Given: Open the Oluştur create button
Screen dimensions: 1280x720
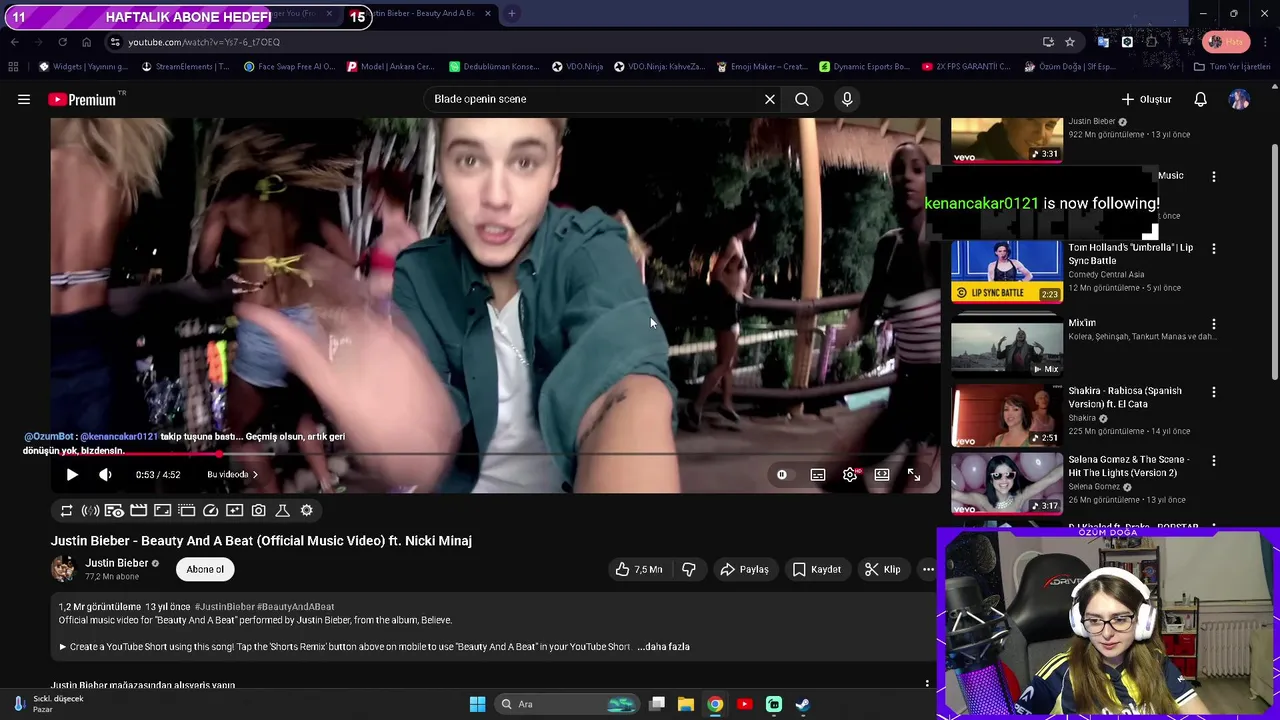Looking at the screenshot, I should [x=1146, y=99].
